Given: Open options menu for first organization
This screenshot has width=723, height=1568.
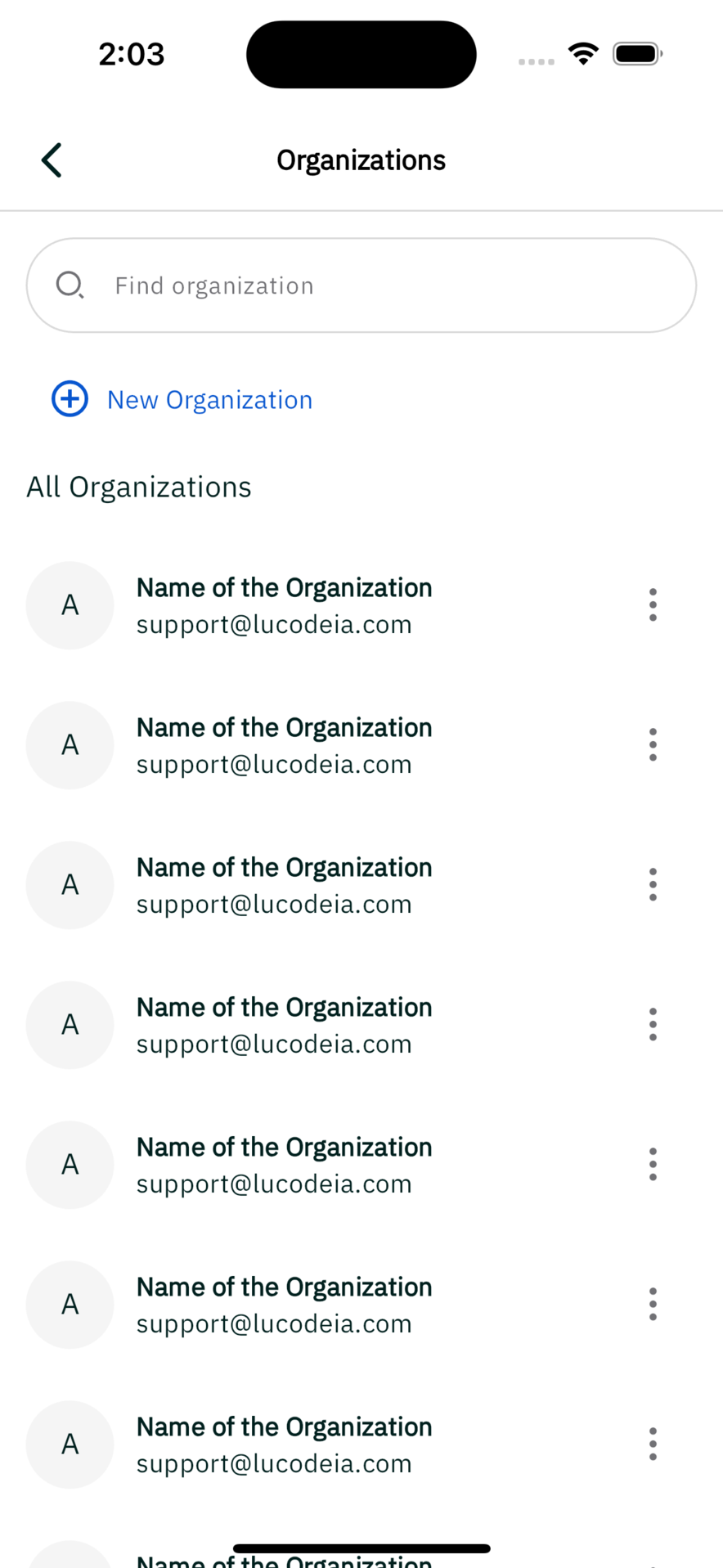Looking at the screenshot, I should (653, 605).
